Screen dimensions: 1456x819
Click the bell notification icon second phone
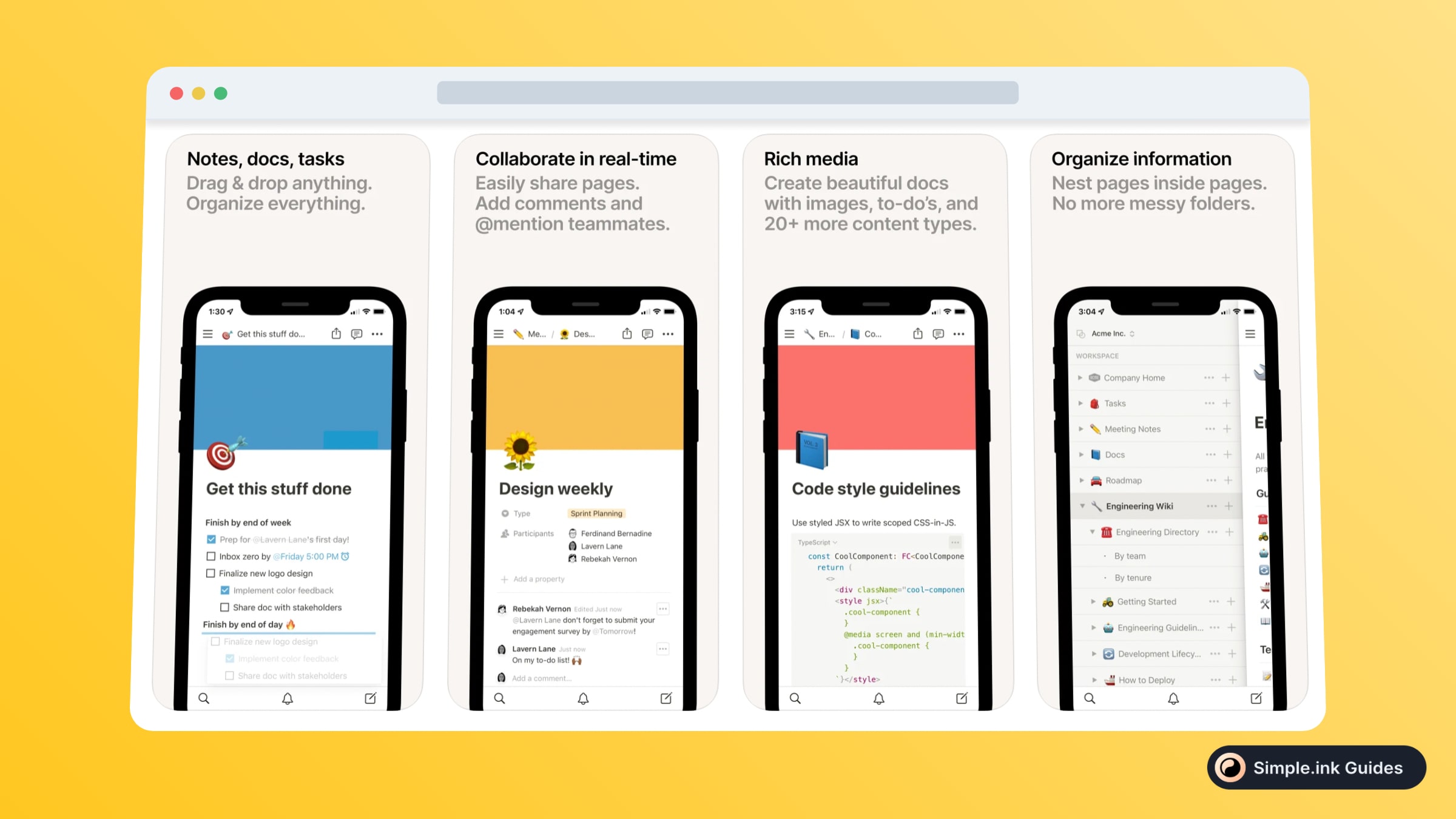(x=583, y=698)
